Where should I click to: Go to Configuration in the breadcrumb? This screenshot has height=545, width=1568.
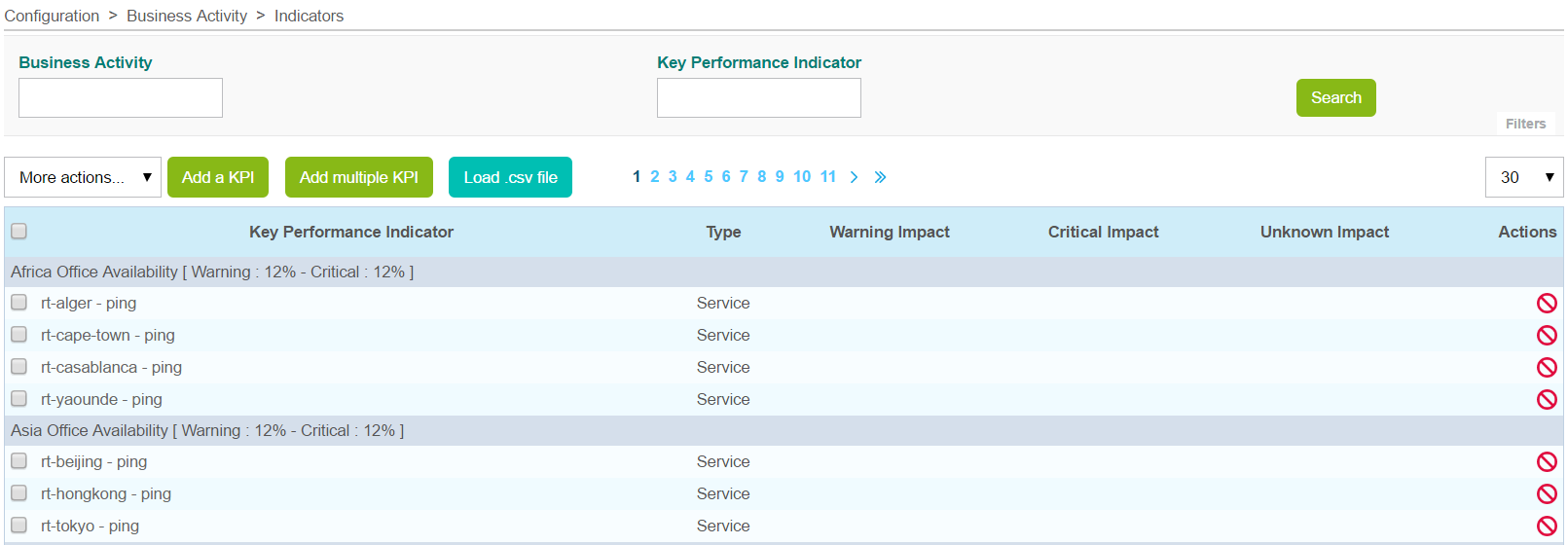(52, 16)
